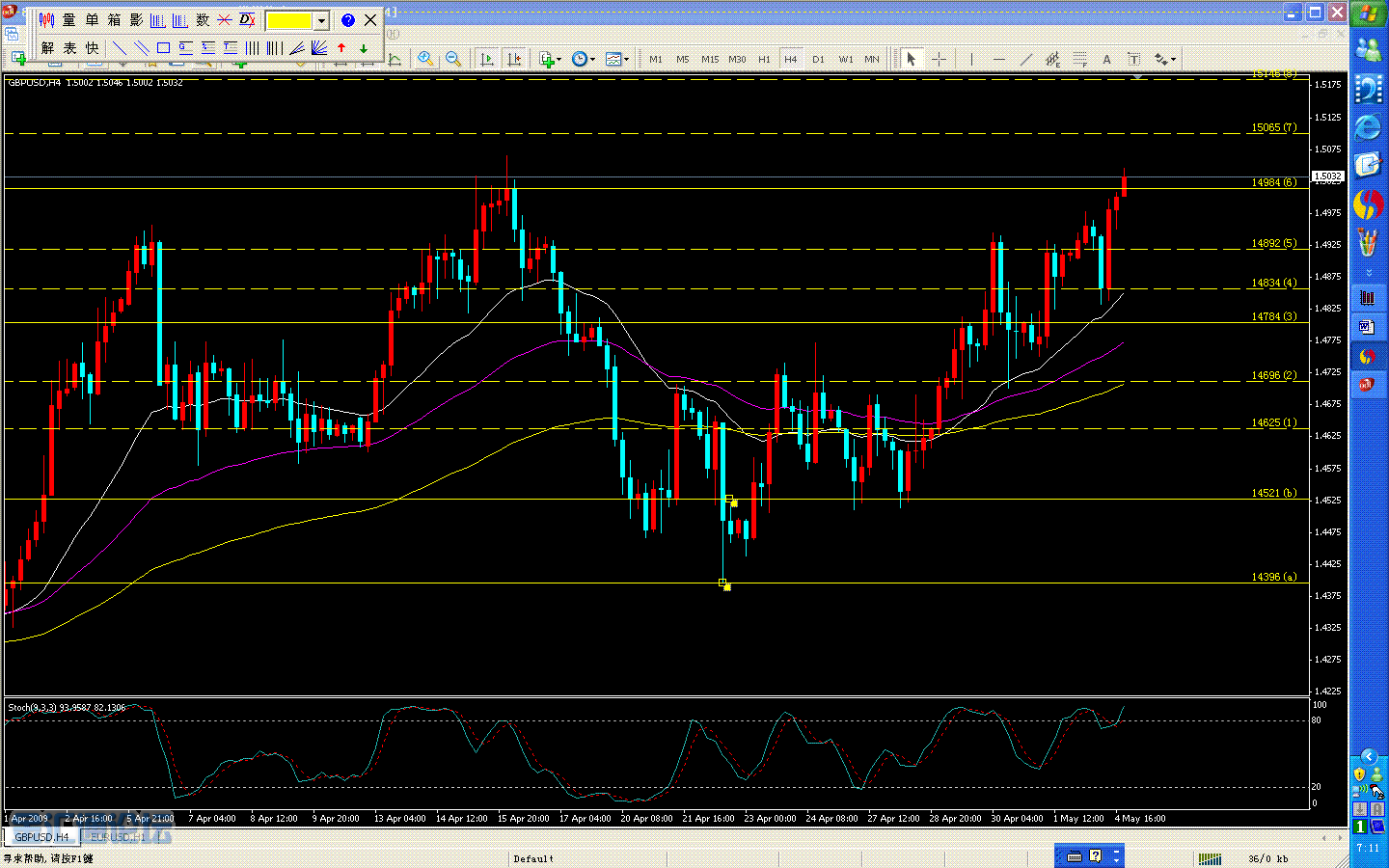This screenshot has height=868, width=1389.
Task: Switch chart to D1 timeframe
Action: point(818,59)
